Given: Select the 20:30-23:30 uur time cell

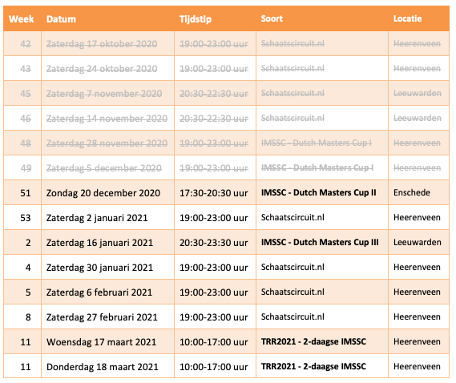Looking at the screenshot, I should coord(214,243).
